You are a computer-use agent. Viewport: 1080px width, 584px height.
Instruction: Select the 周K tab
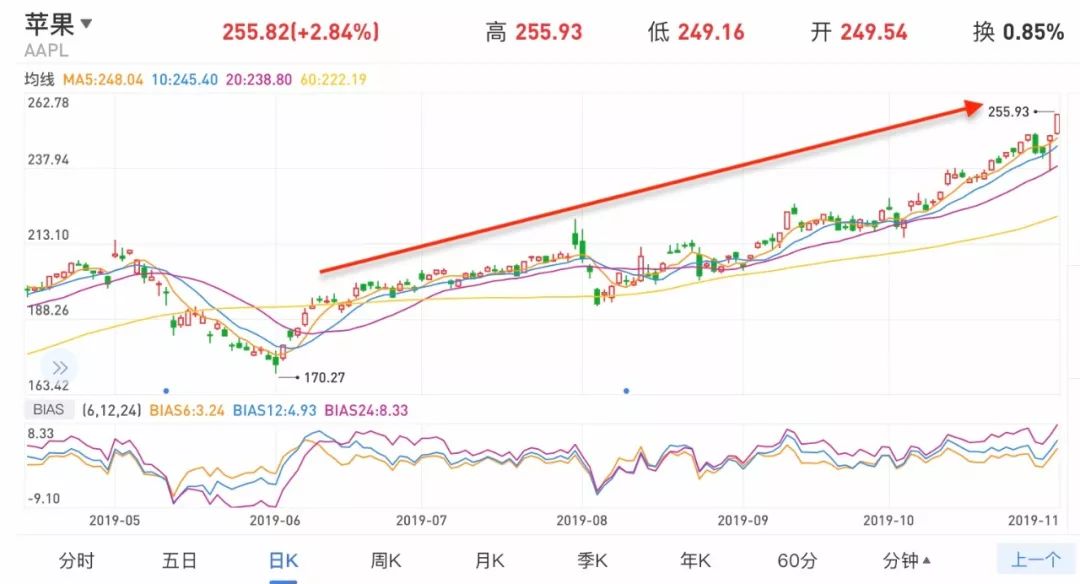386,561
